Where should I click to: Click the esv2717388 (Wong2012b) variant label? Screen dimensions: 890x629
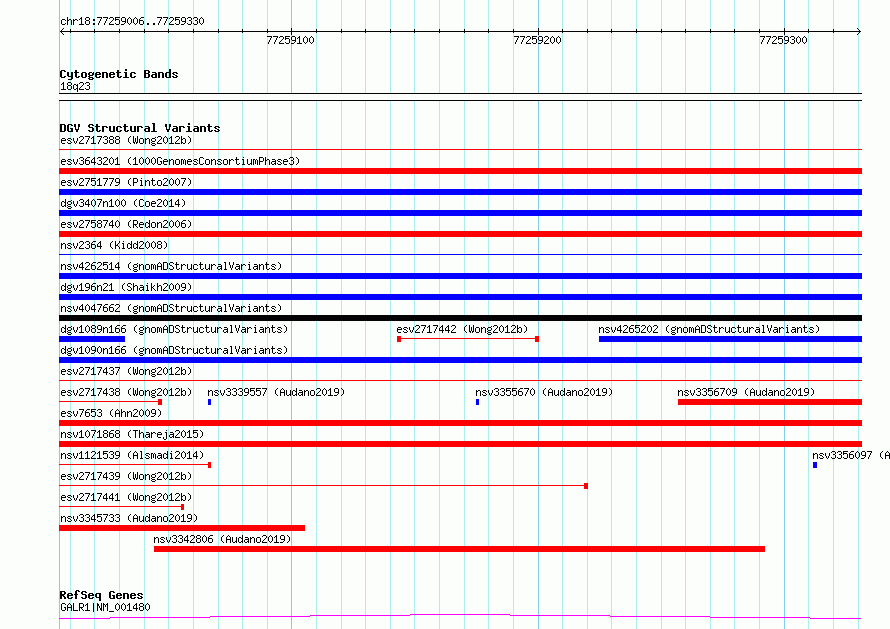126,140
